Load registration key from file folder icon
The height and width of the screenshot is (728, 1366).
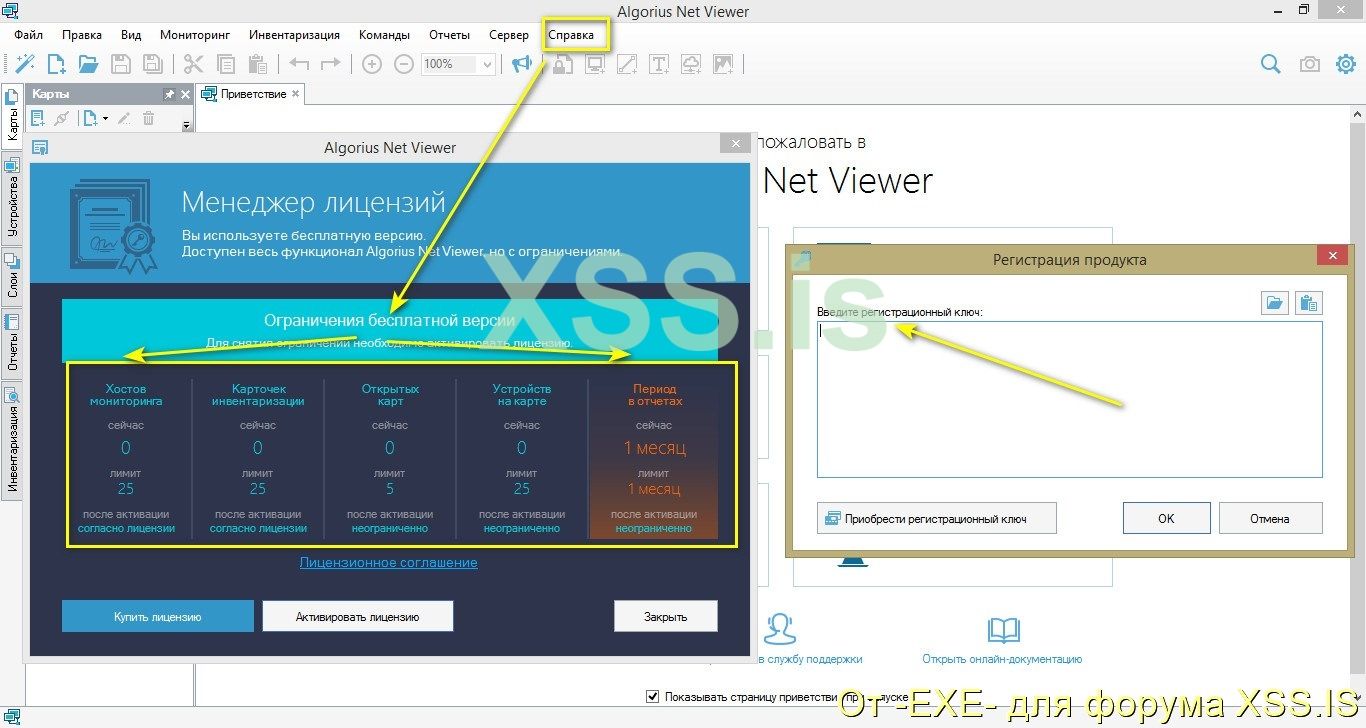tap(1275, 303)
